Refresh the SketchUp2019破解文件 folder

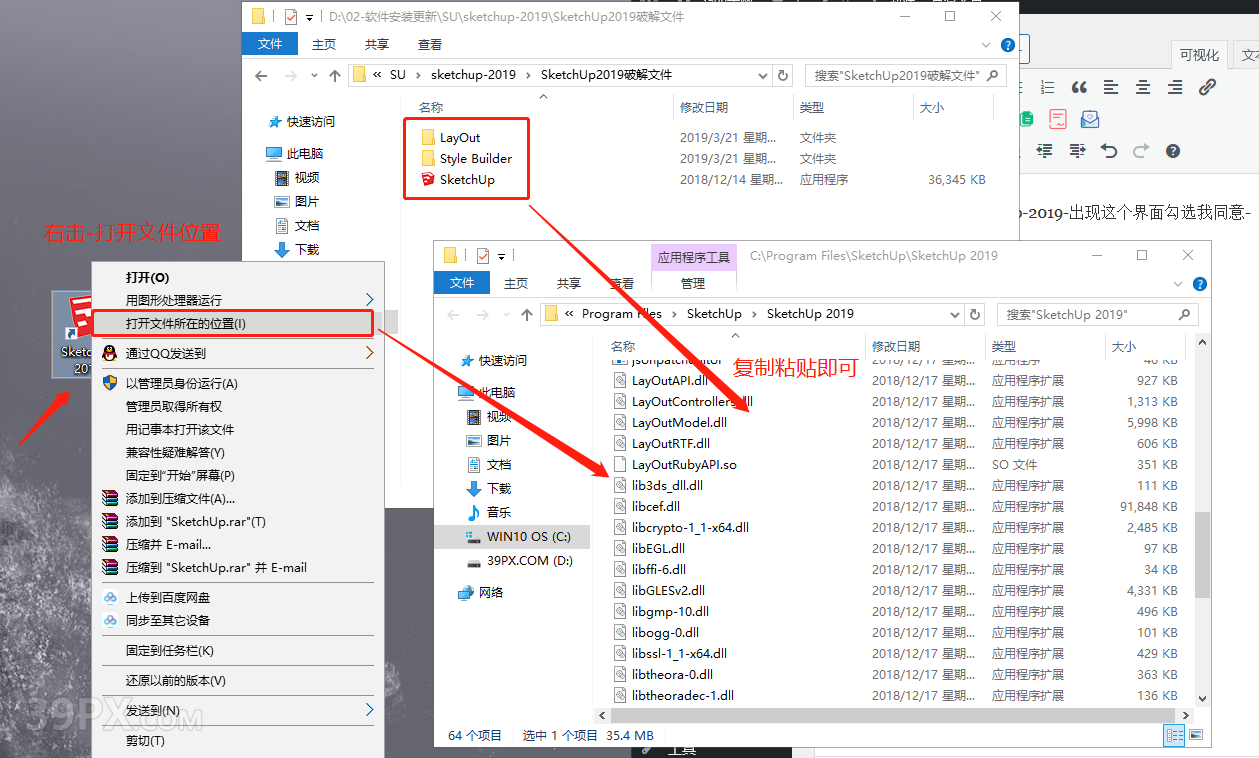point(783,75)
